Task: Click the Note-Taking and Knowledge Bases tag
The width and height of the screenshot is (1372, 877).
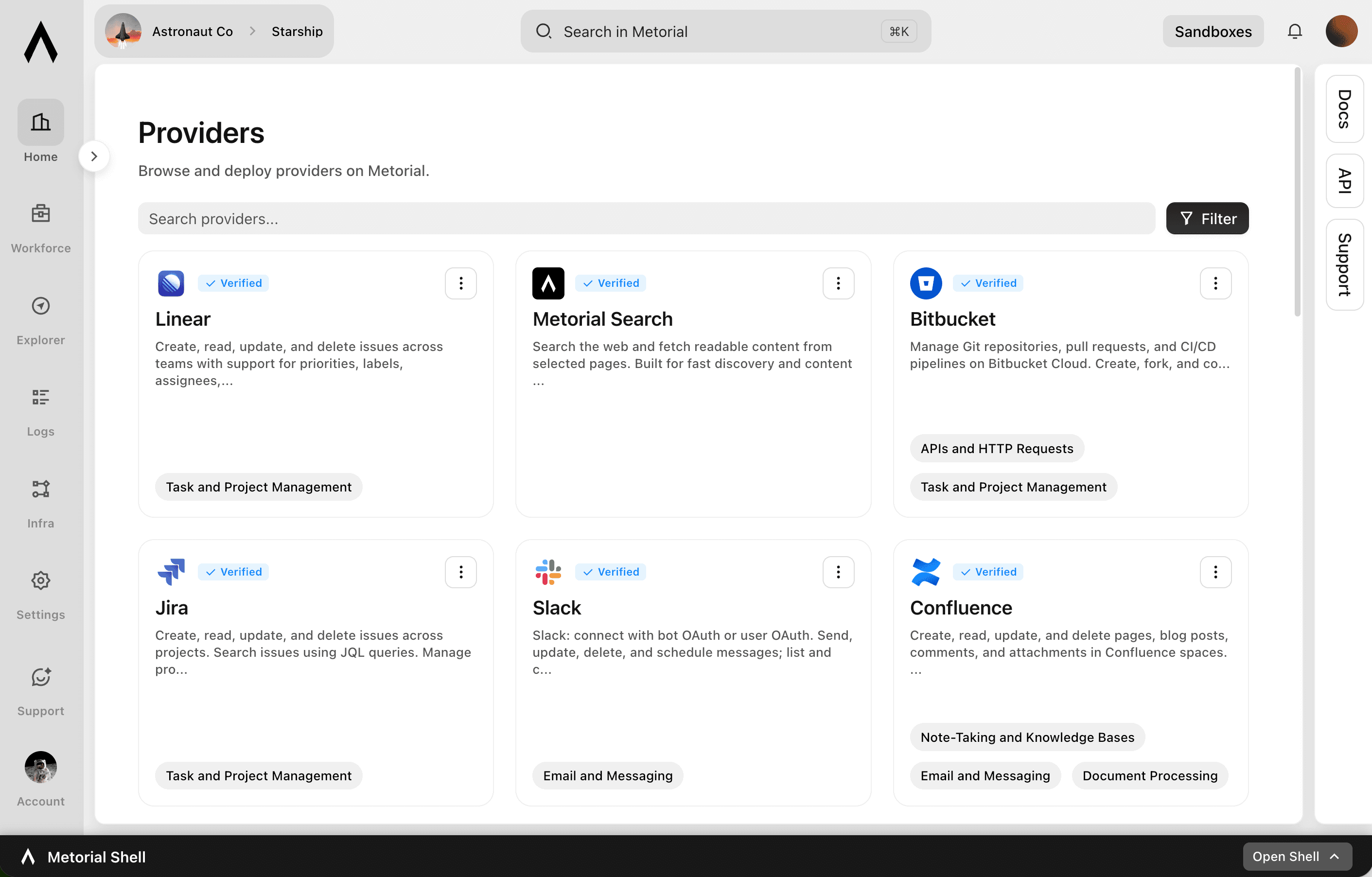Action: [x=1027, y=737]
